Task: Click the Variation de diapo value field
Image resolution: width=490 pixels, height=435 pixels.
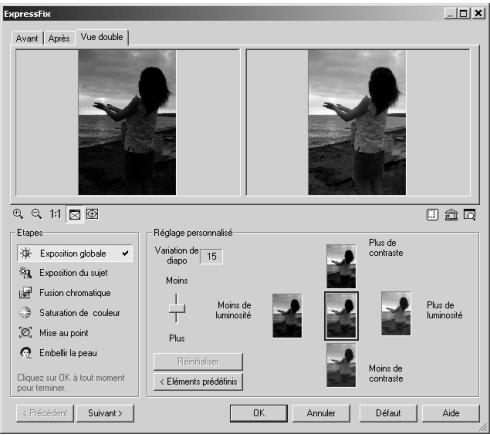Action: [x=212, y=257]
